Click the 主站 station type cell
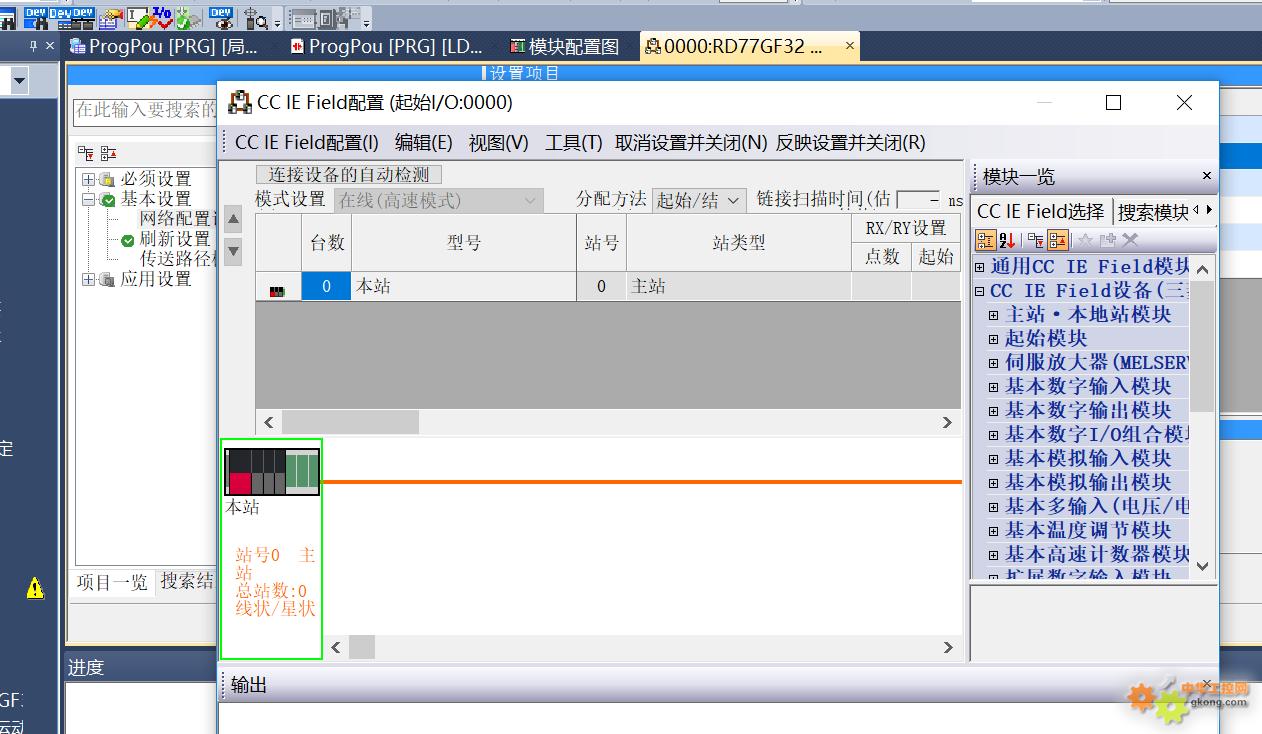This screenshot has width=1262, height=734. pyautogui.click(x=739, y=286)
